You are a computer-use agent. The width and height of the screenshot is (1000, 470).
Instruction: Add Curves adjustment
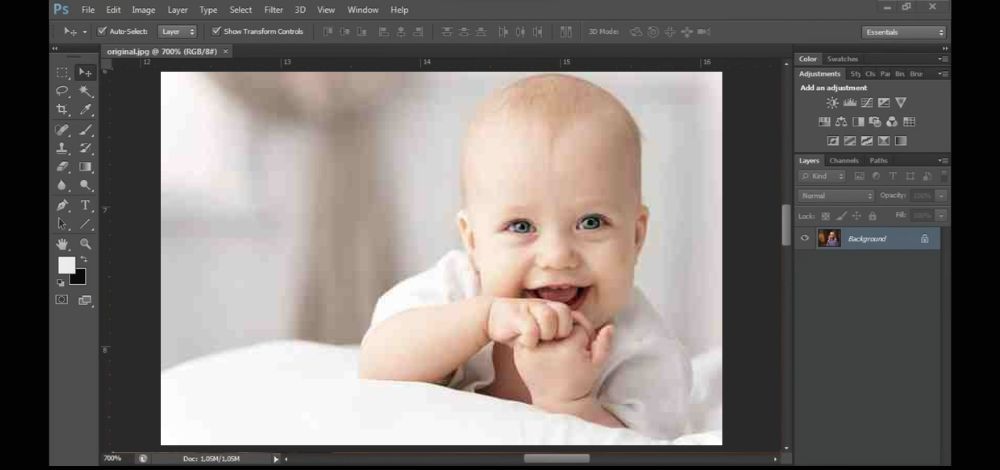pos(867,103)
